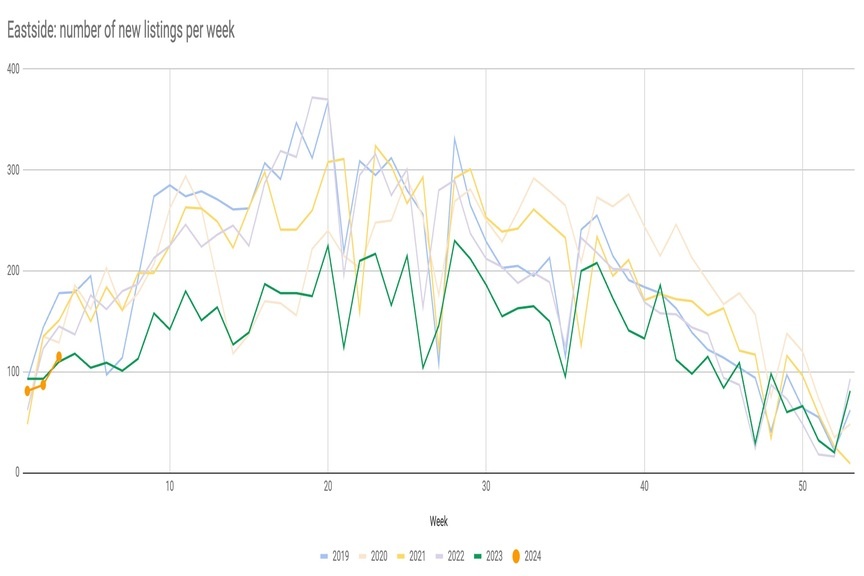The image size is (864, 576).
Task: Click the highest orange 2024 data point
Action: click(x=59, y=356)
